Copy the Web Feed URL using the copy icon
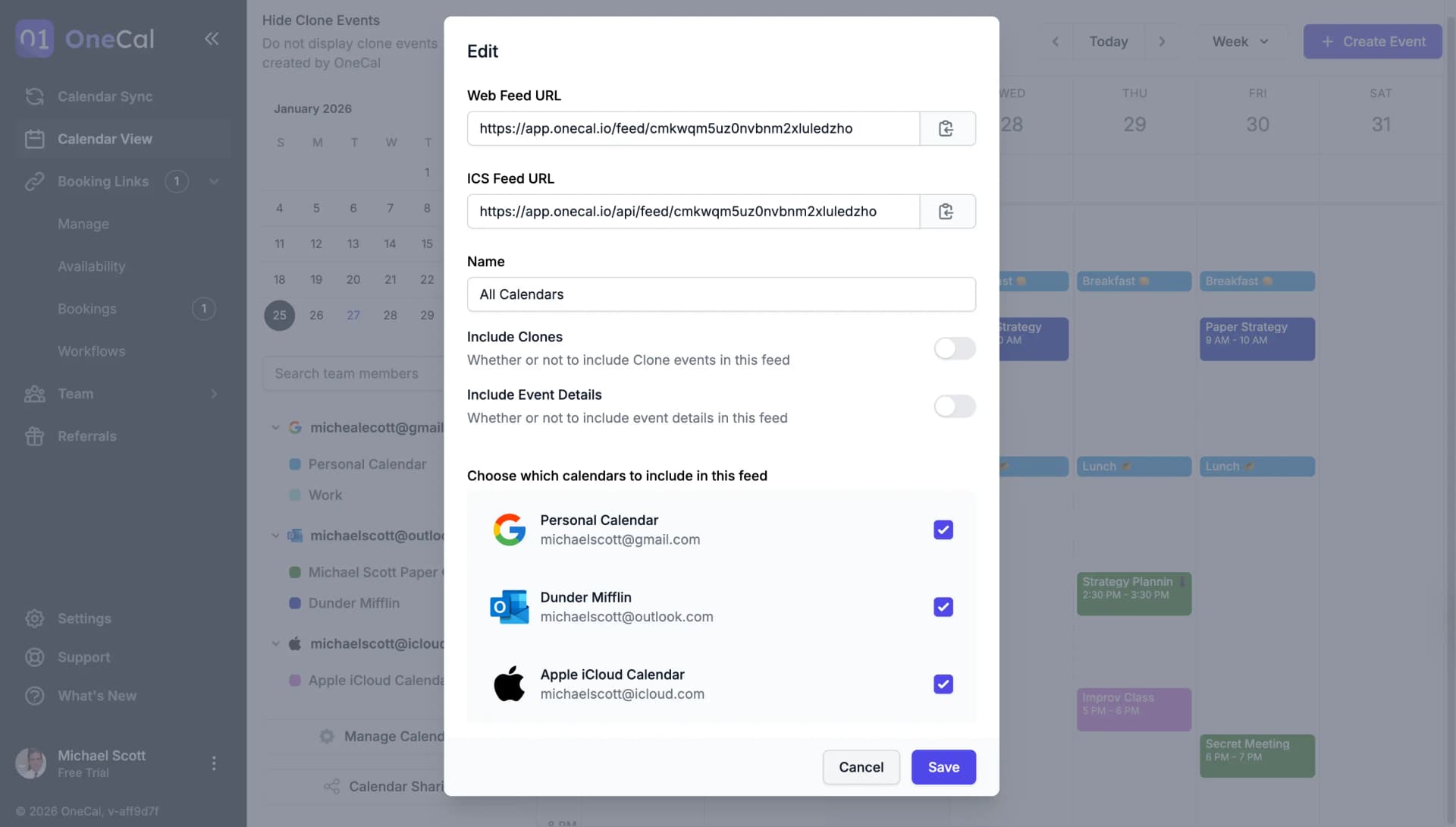Viewport: 1456px width, 827px height. coord(946,128)
